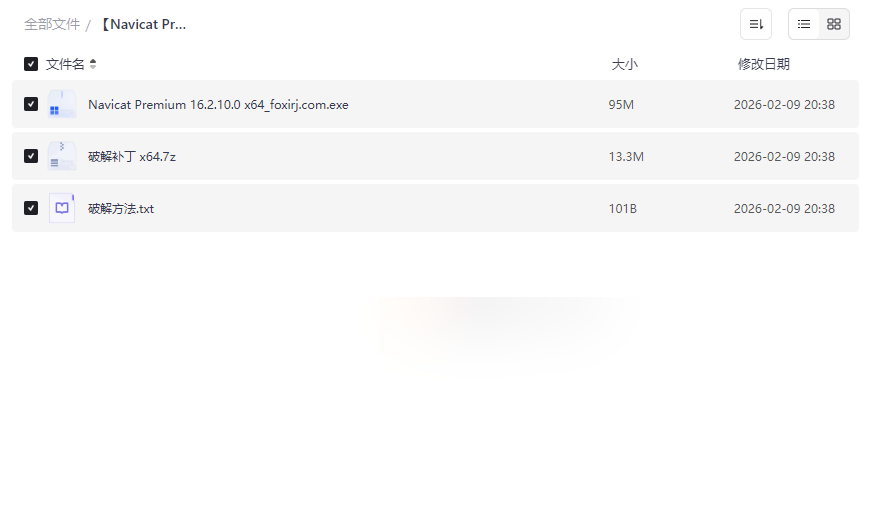Toggle the select-all 文件名 checkbox

[x=31, y=64]
